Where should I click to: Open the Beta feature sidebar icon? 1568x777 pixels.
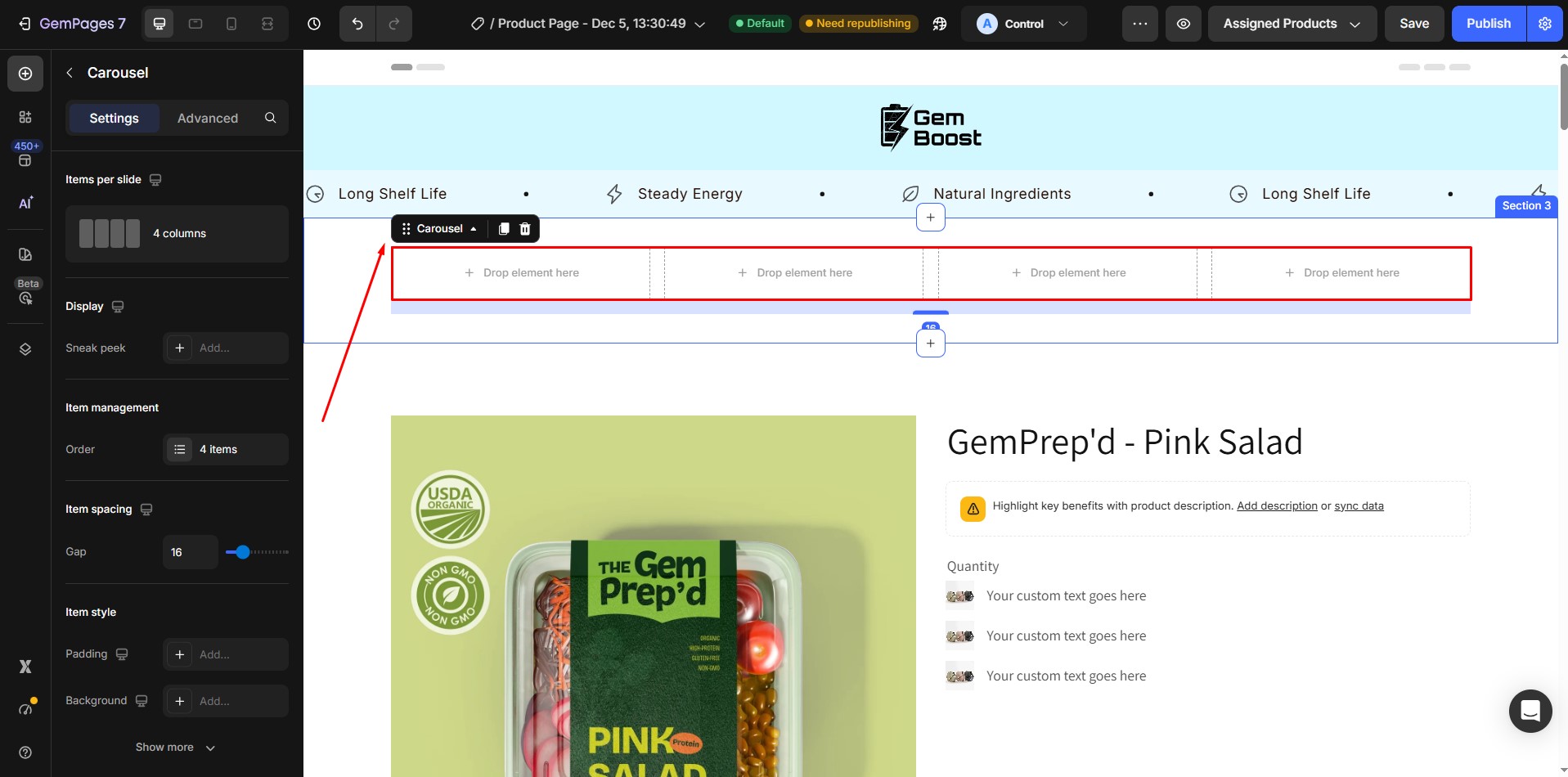click(x=25, y=299)
